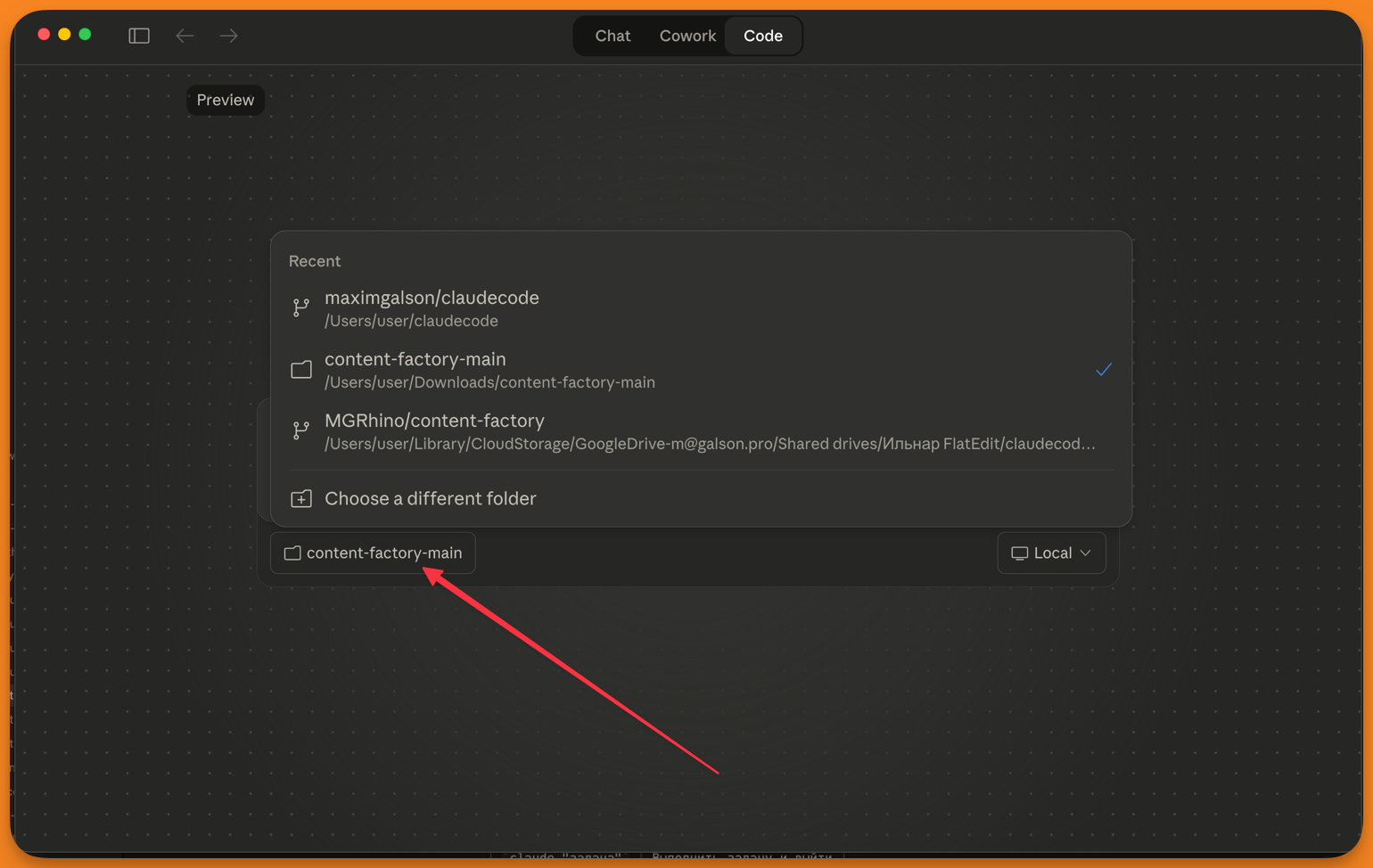1373x868 pixels.
Task: Select the MGRhino/content-factory repo entry
Action: [x=701, y=431]
